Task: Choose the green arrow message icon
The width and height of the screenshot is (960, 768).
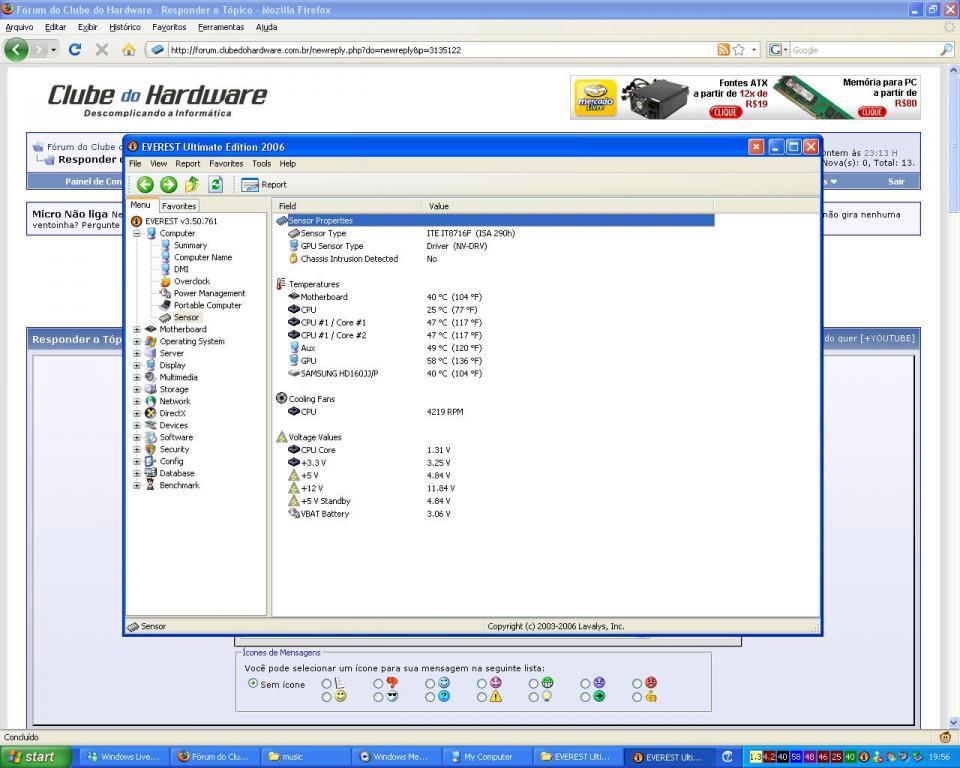Action: pyautogui.click(x=585, y=697)
